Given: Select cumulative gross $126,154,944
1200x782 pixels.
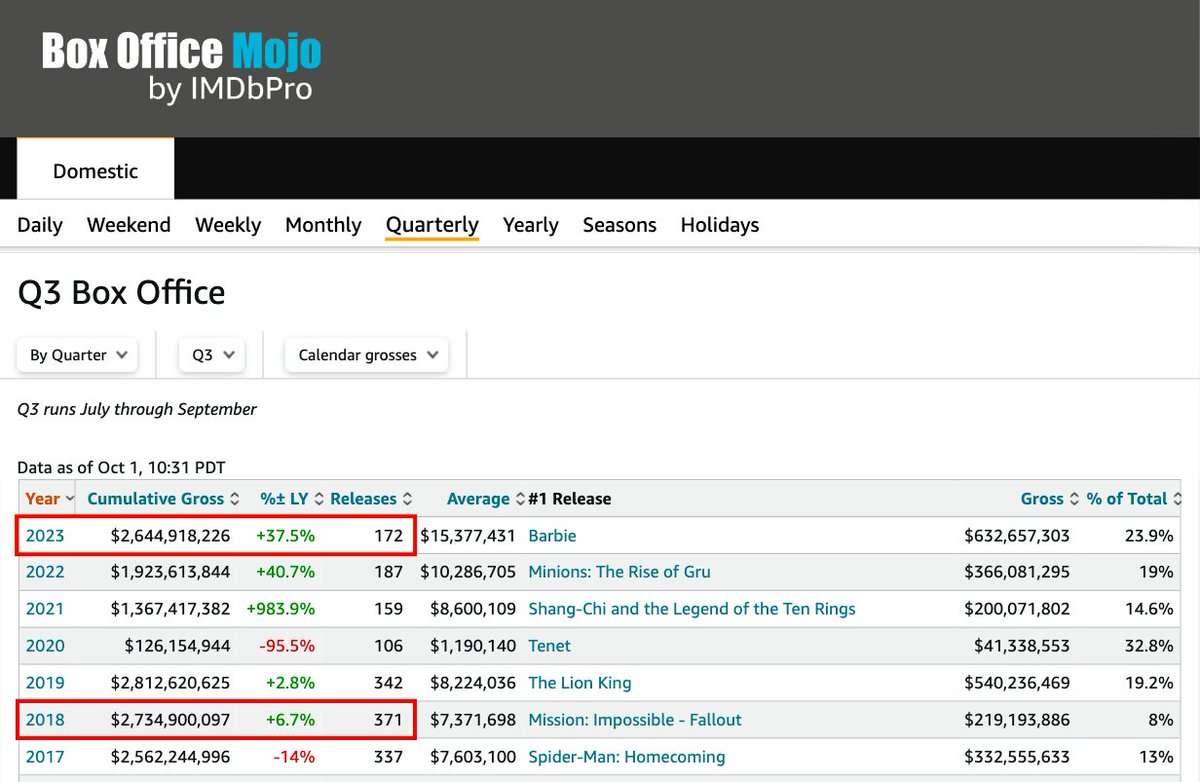Looking at the screenshot, I should click(x=177, y=646).
